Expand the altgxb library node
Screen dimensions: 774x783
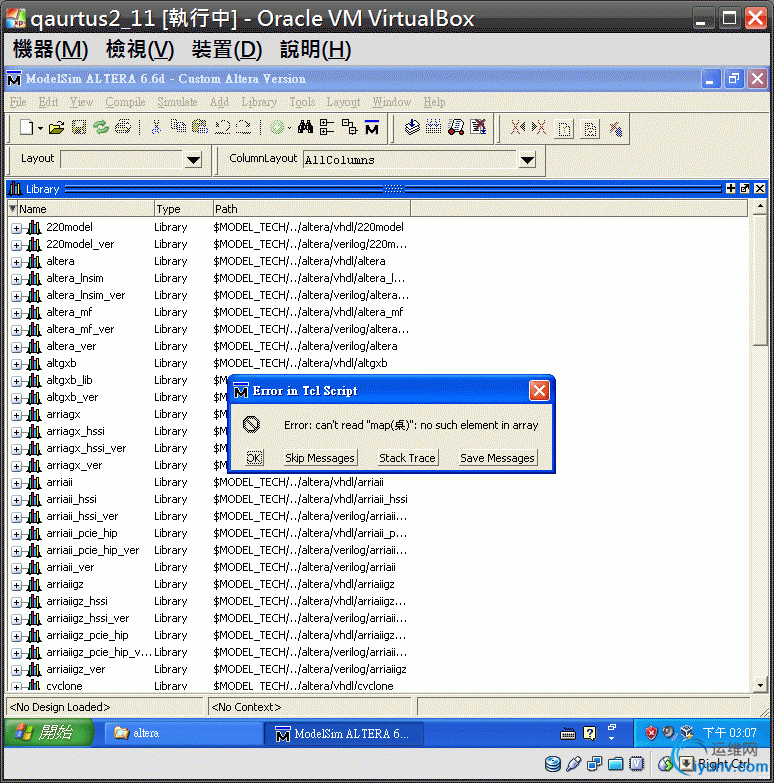(x=16, y=364)
